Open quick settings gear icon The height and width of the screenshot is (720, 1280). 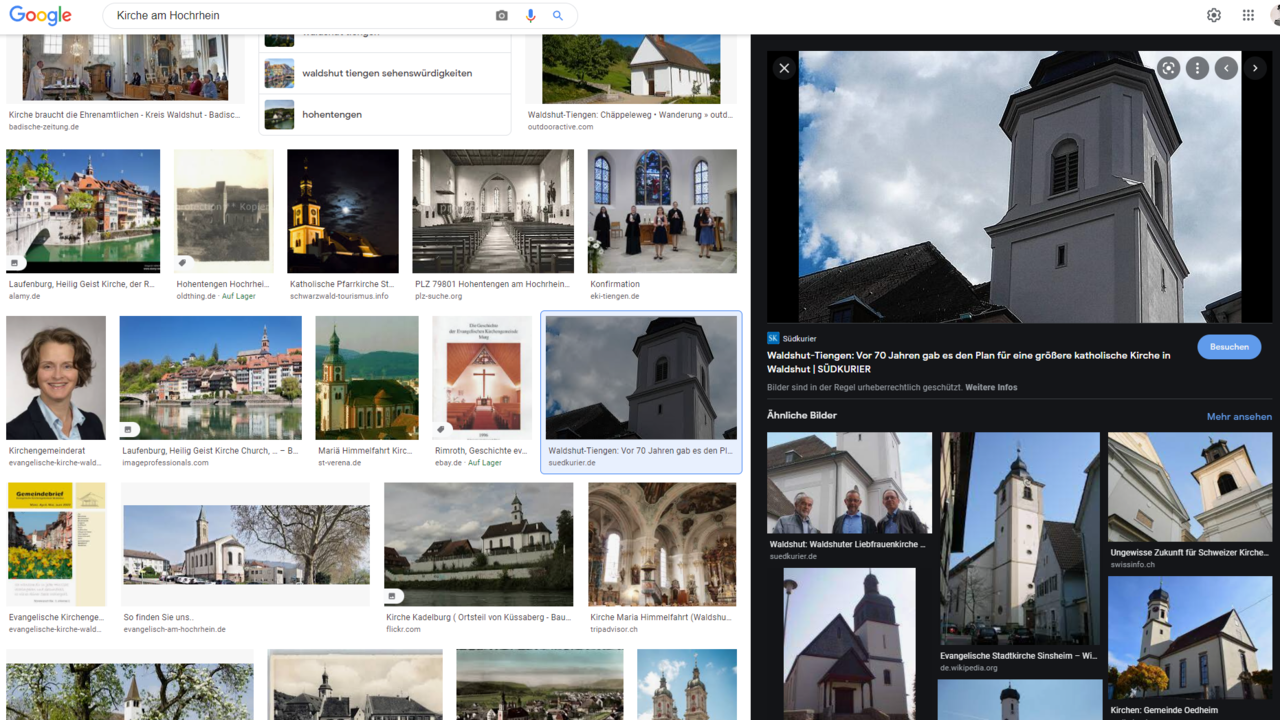1214,15
